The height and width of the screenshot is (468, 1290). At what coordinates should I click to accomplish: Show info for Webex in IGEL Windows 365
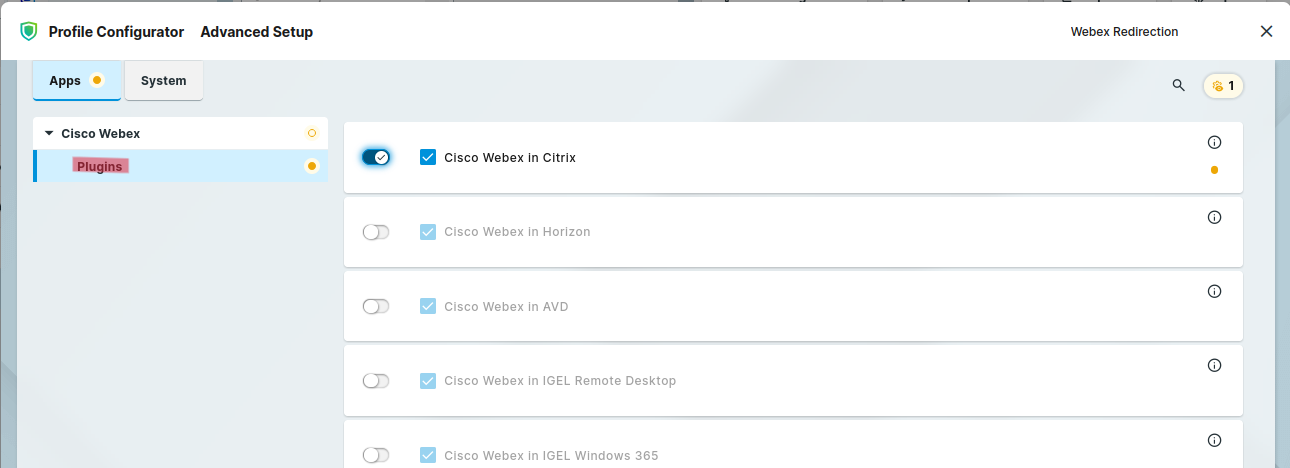tap(1215, 440)
